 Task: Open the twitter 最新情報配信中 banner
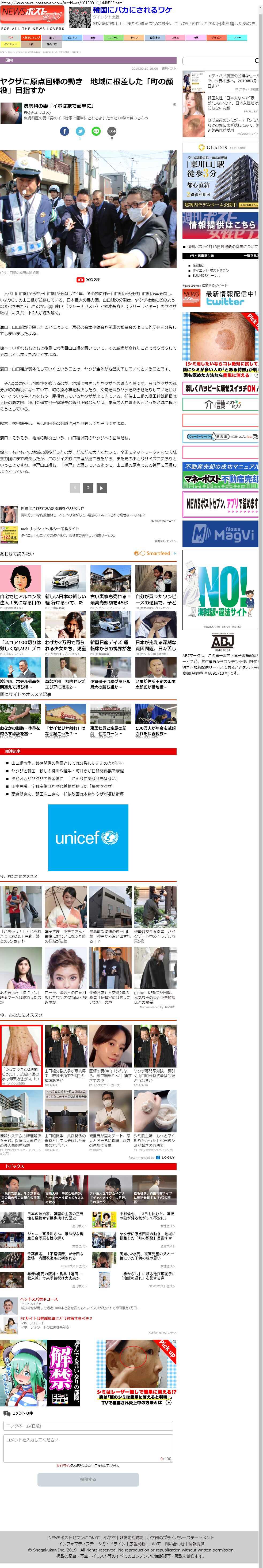[x=220, y=298]
